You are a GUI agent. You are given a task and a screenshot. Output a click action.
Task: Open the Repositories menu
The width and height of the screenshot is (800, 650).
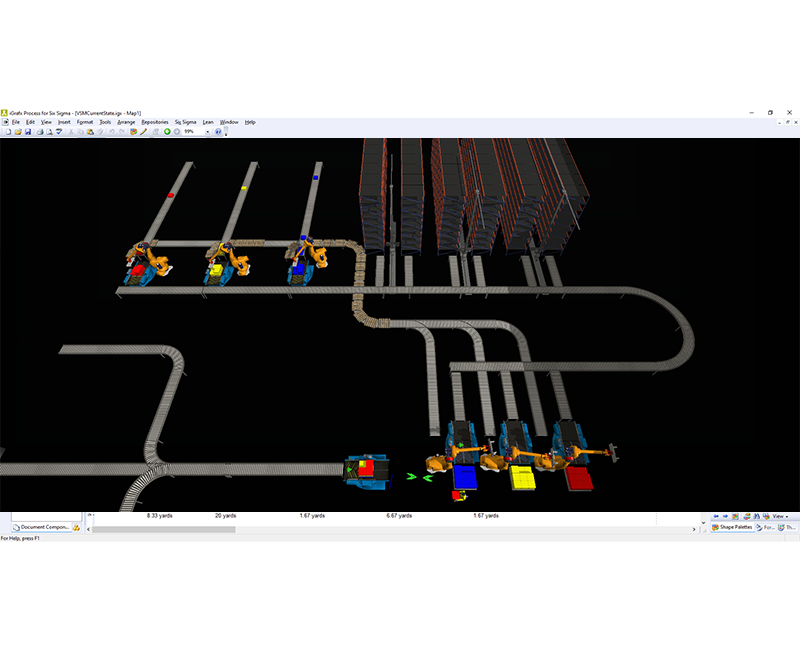155,122
